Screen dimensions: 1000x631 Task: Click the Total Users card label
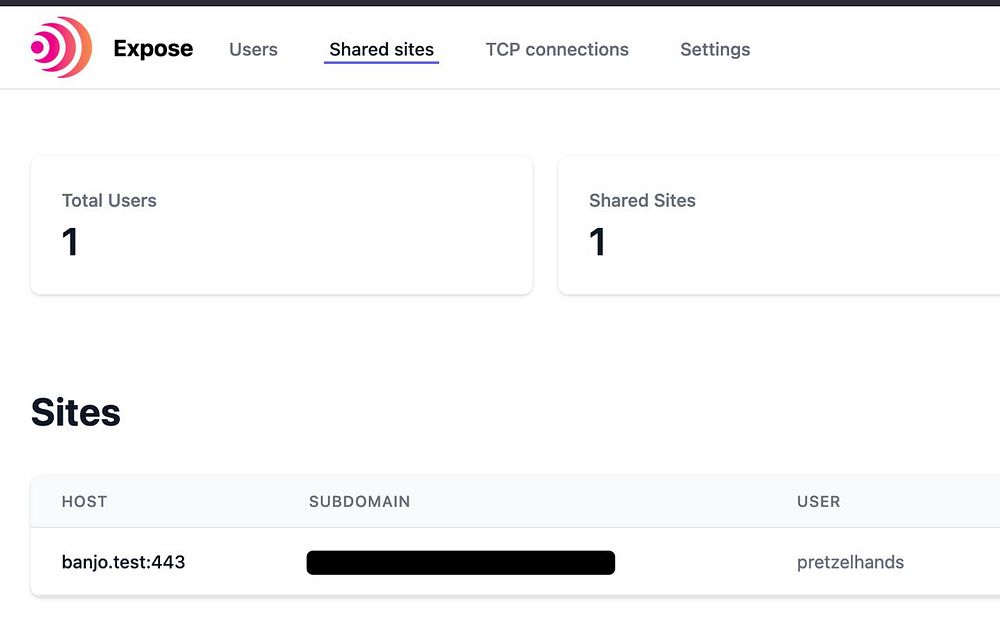109,200
